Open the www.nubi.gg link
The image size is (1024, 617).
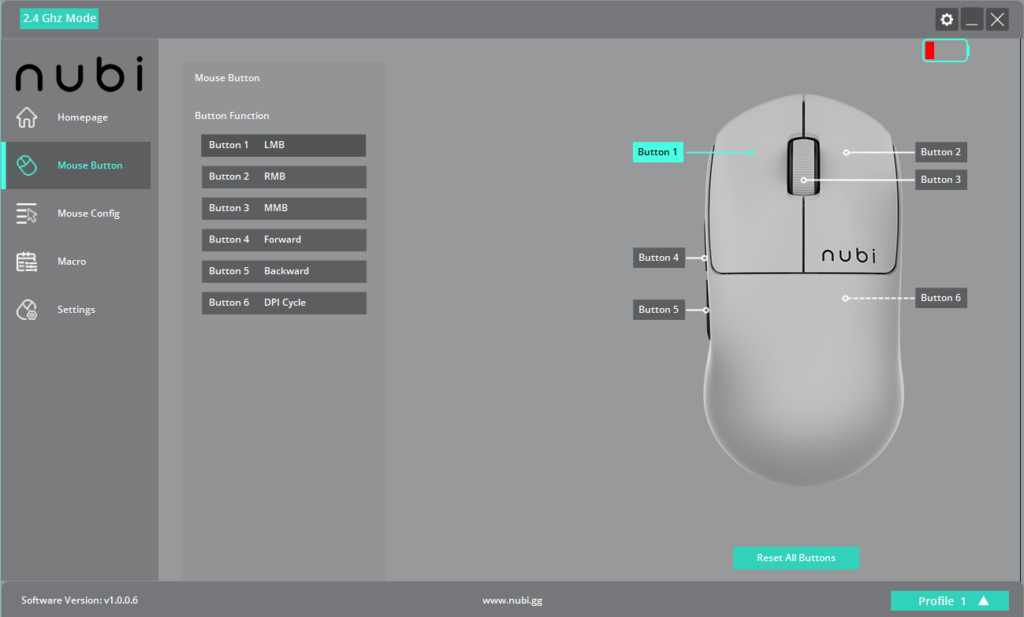pos(512,601)
